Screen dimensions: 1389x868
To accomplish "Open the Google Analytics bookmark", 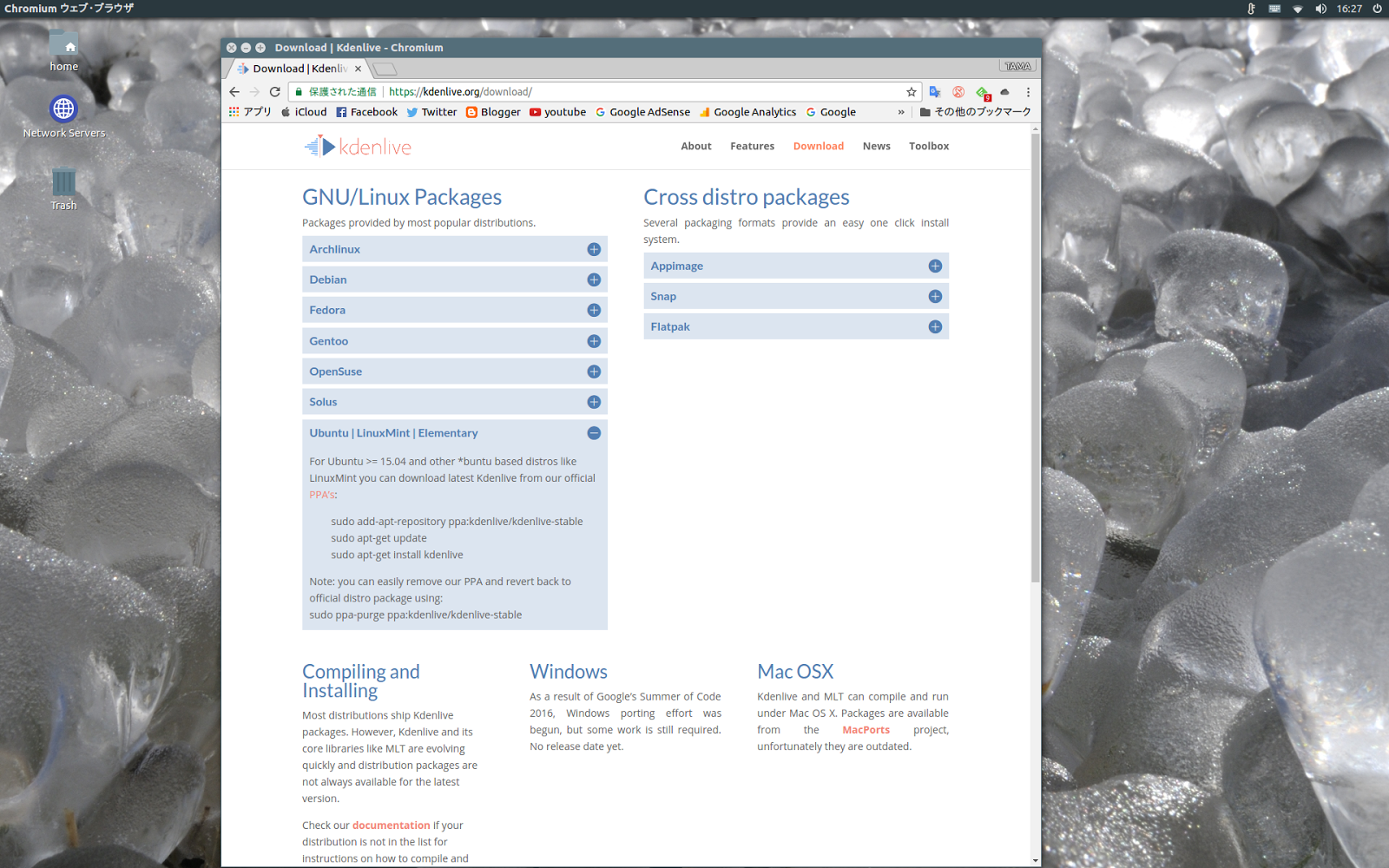I will pyautogui.click(x=747, y=112).
